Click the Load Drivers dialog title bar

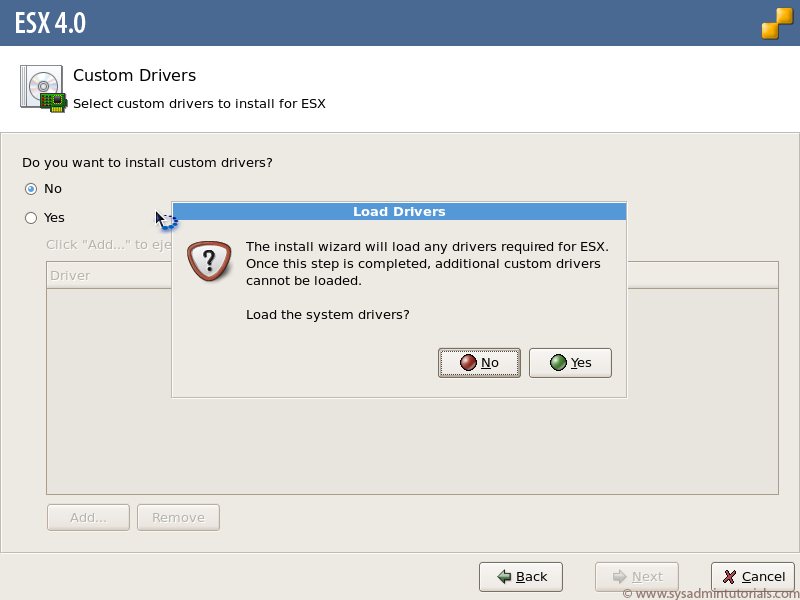click(x=399, y=211)
